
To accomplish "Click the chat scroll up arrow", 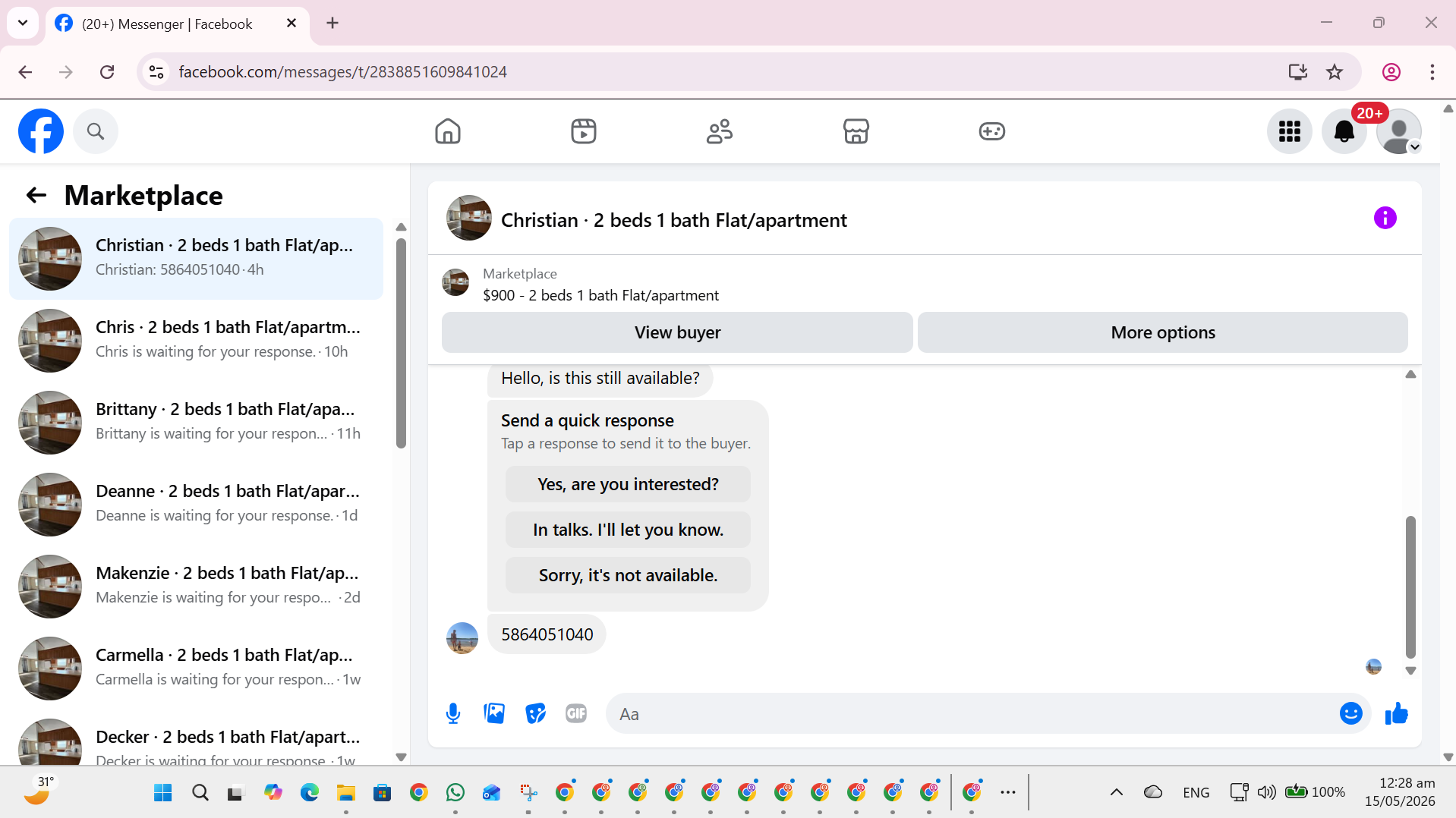I will click(1410, 374).
